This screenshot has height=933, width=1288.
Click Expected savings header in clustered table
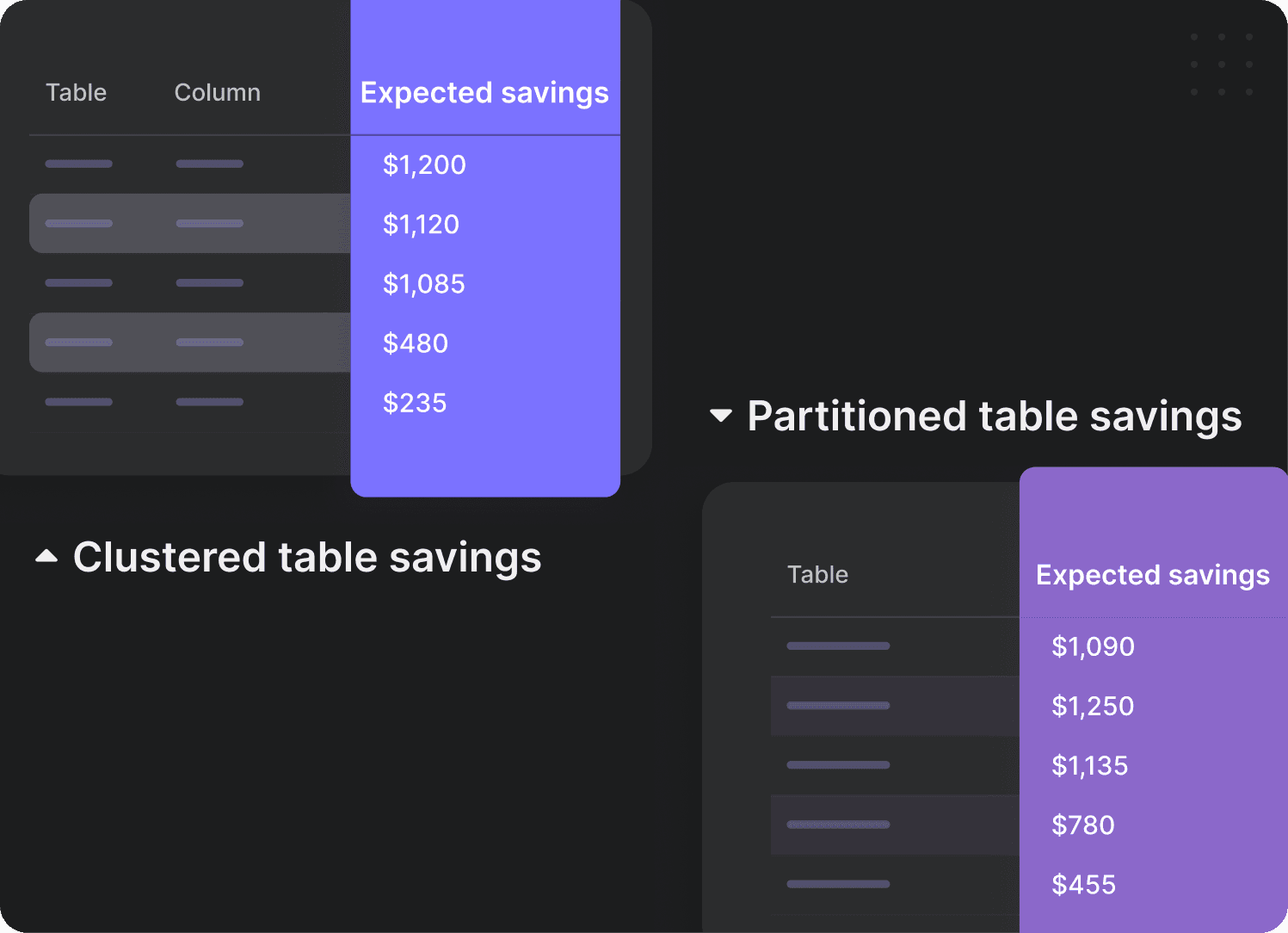pyautogui.click(x=484, y=92)
